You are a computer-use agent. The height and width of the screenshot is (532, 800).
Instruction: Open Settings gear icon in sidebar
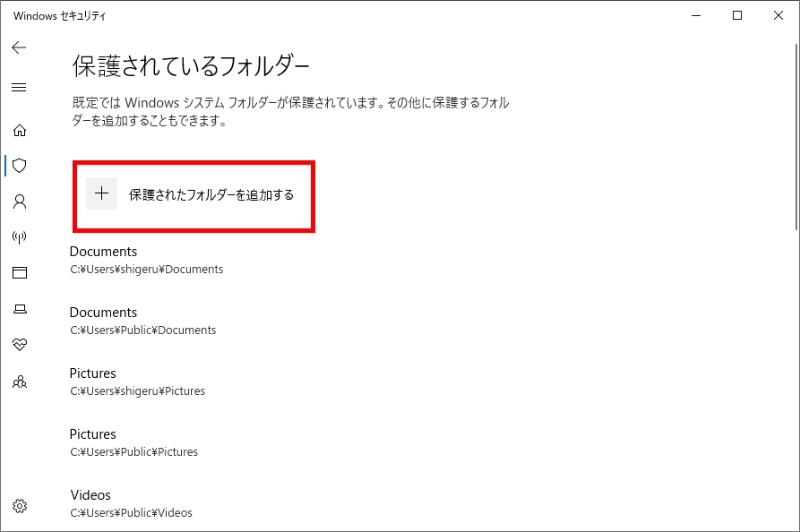point(19,506)
